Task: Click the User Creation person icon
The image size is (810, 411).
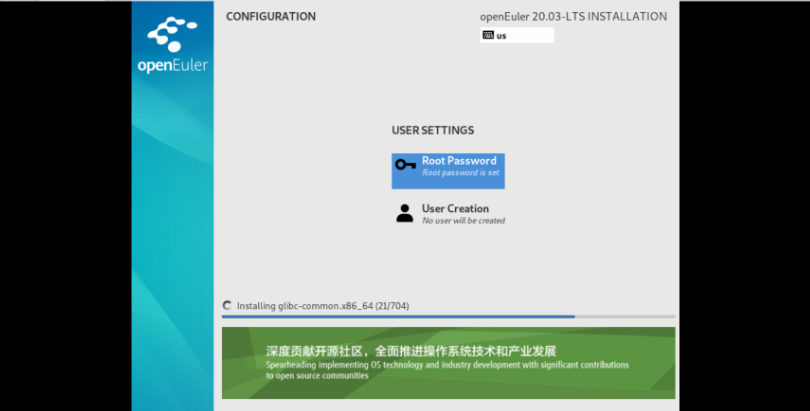Action: (405, 213)
